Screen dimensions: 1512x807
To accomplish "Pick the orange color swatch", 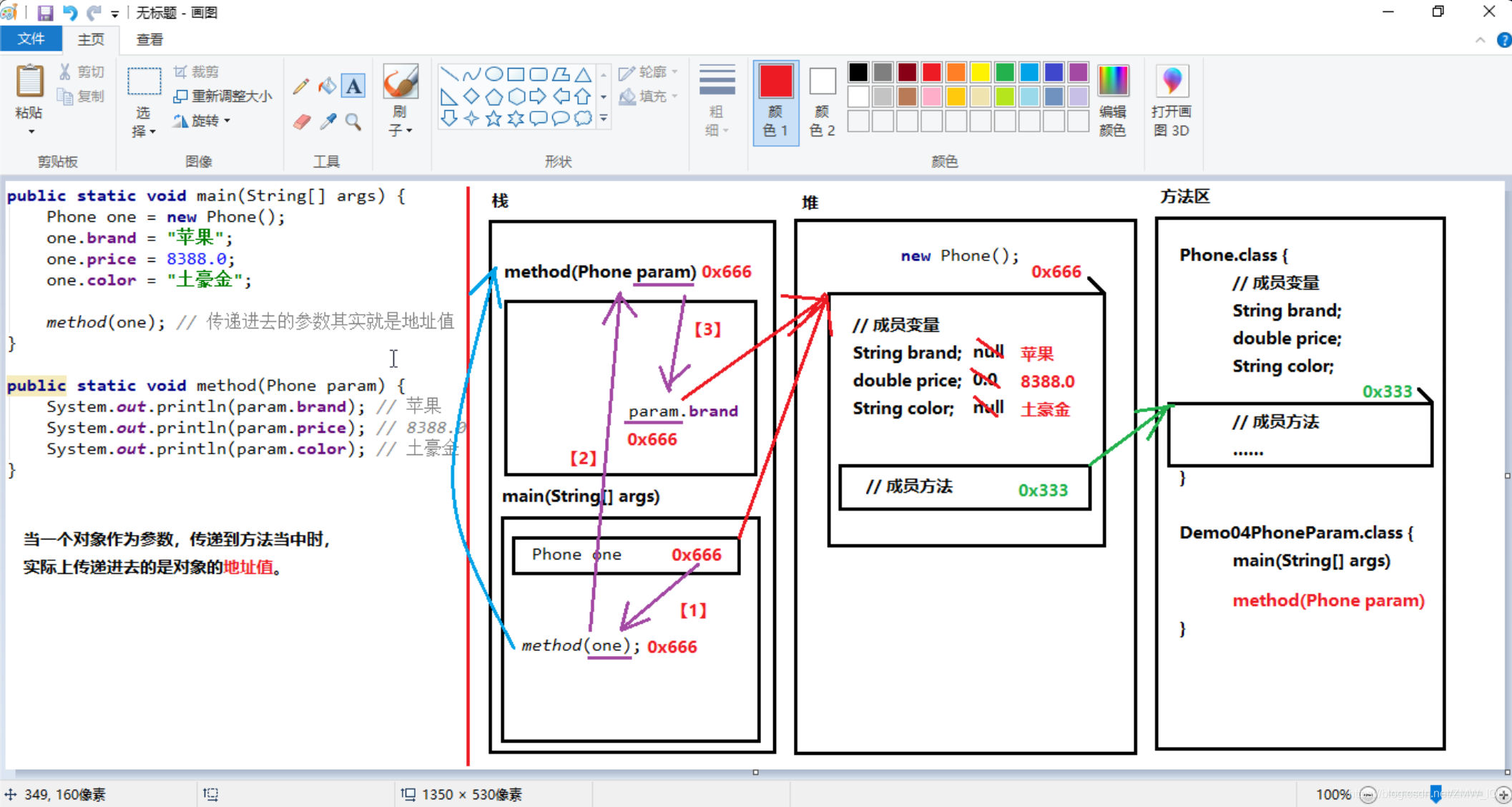I will (x=956, y=72).
